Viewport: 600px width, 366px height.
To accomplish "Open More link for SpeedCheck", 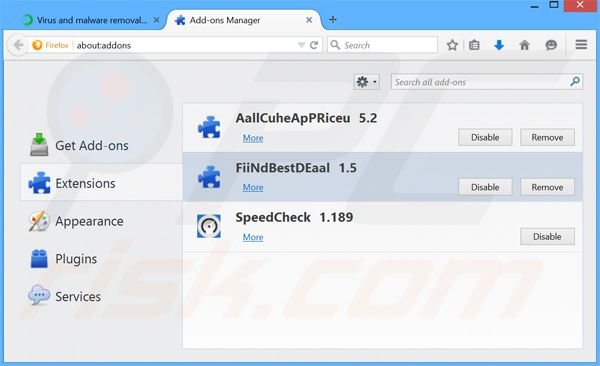I will tap(253, 237).
